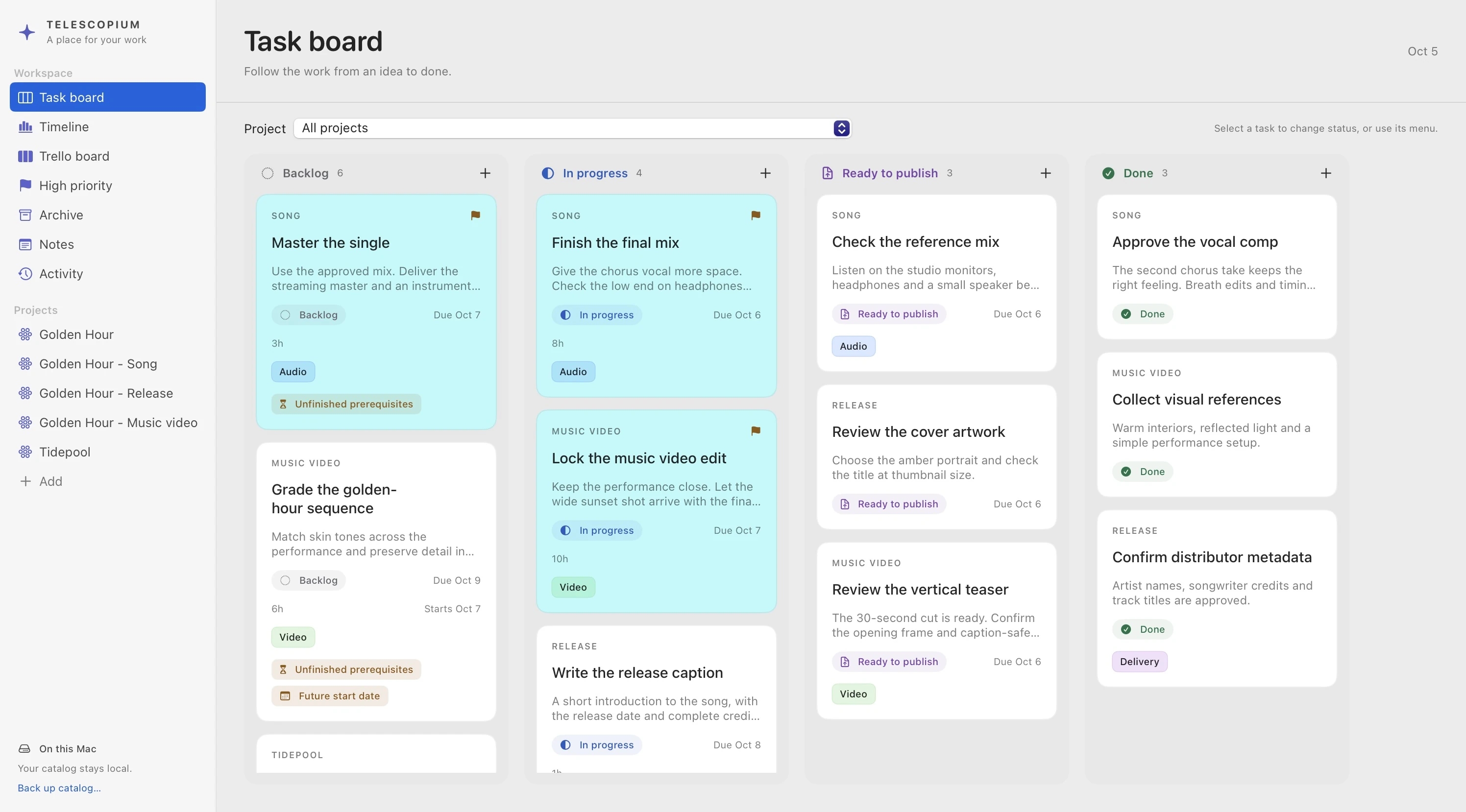This screenshot has width=1466, height=812.
Task: Click Add to create a new project
Action: 108,481
